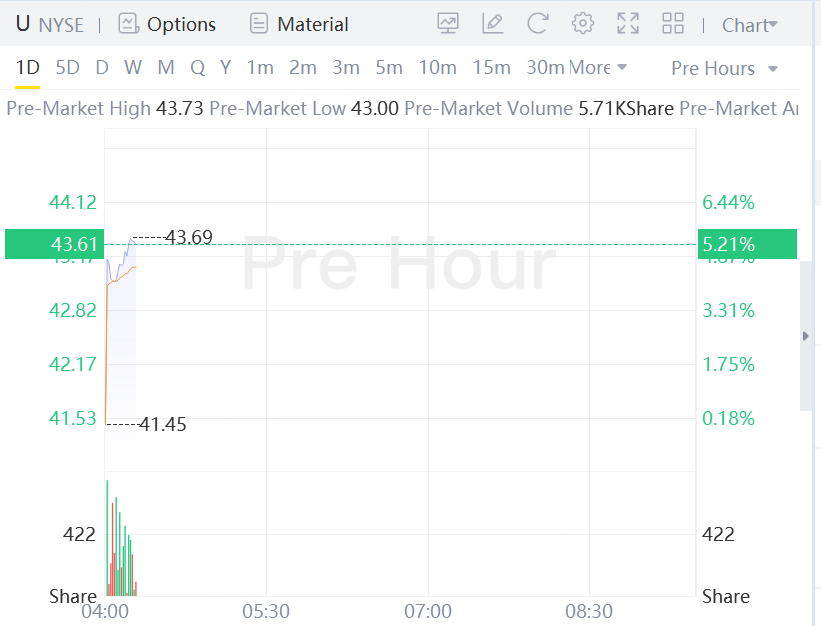The width and height of the screenshot is (821, 626).
Task: Expand the right side panel arrow
Action: 806,336
